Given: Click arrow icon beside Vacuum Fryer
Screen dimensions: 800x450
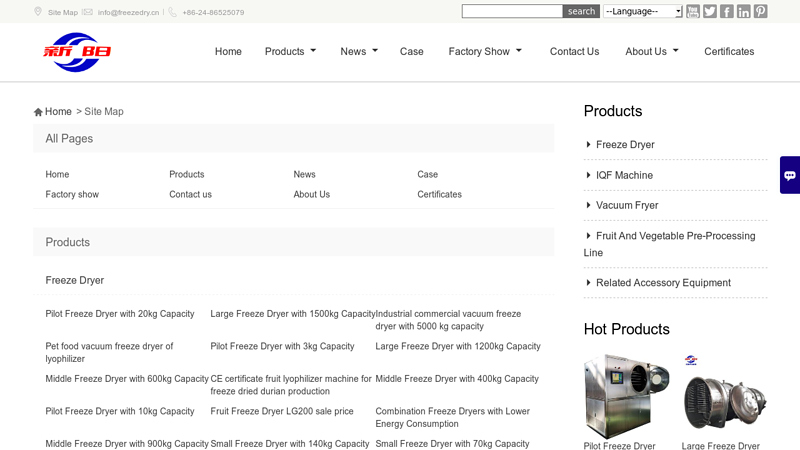Looking at the screenshot, I should point(588,205).
